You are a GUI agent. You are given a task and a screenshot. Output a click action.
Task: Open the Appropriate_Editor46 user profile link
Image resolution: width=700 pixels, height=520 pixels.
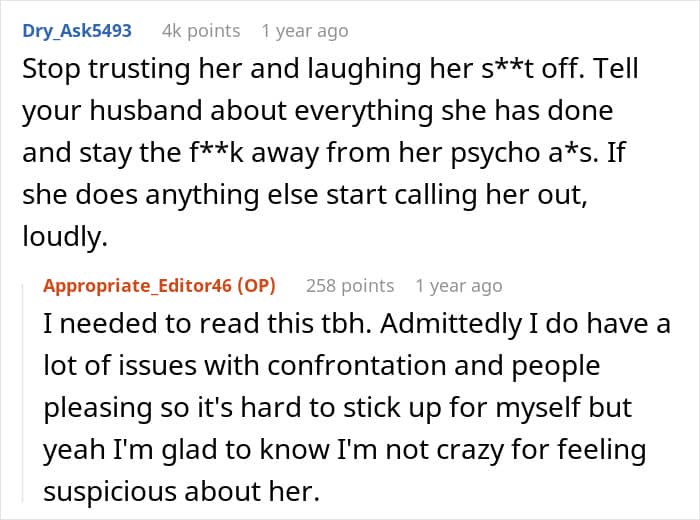click(138, 286)
